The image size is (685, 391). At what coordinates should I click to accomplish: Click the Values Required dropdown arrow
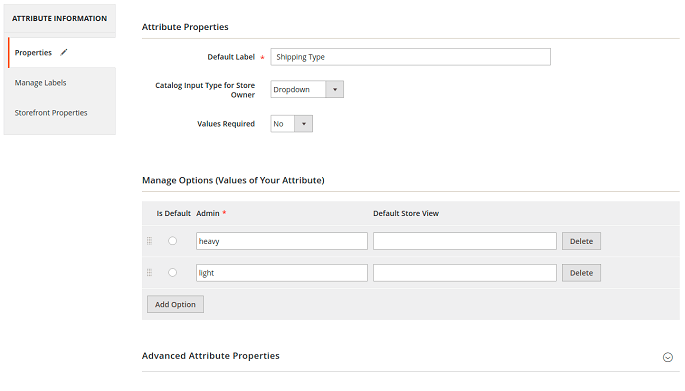[304, 124]
